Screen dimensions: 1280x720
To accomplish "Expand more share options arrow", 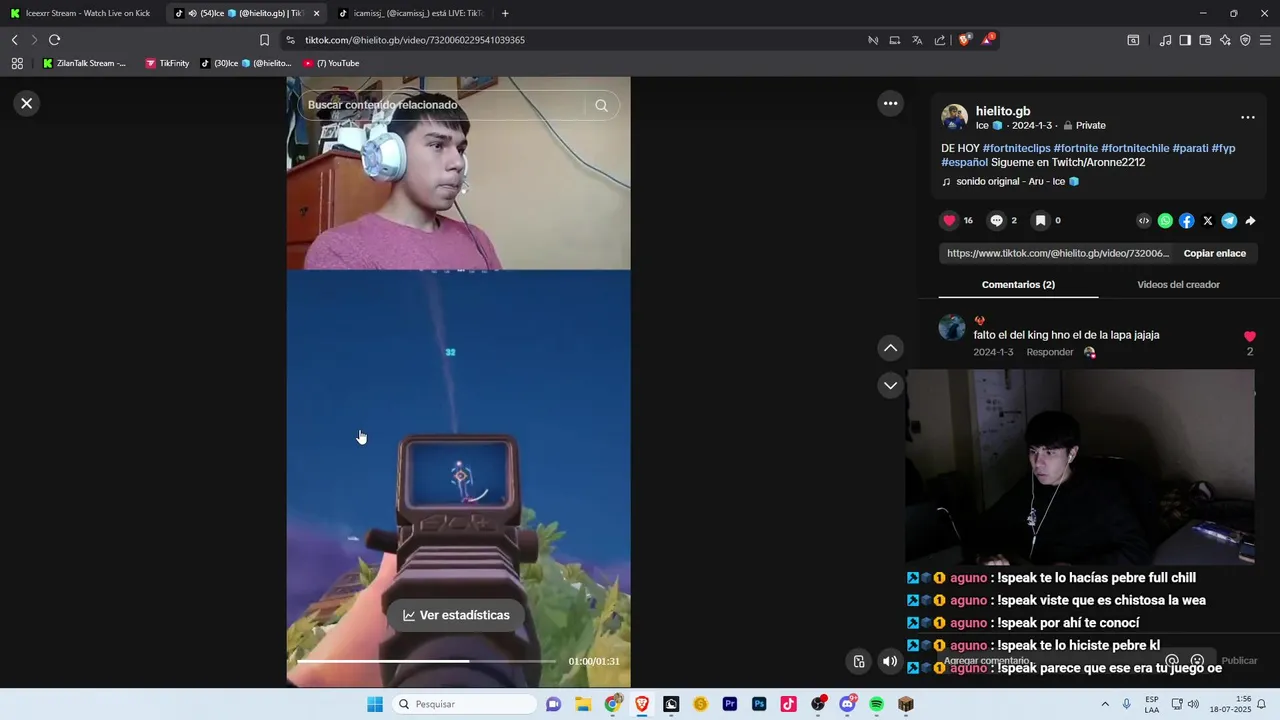I will pyautogui.click(x=1250, y=221).
